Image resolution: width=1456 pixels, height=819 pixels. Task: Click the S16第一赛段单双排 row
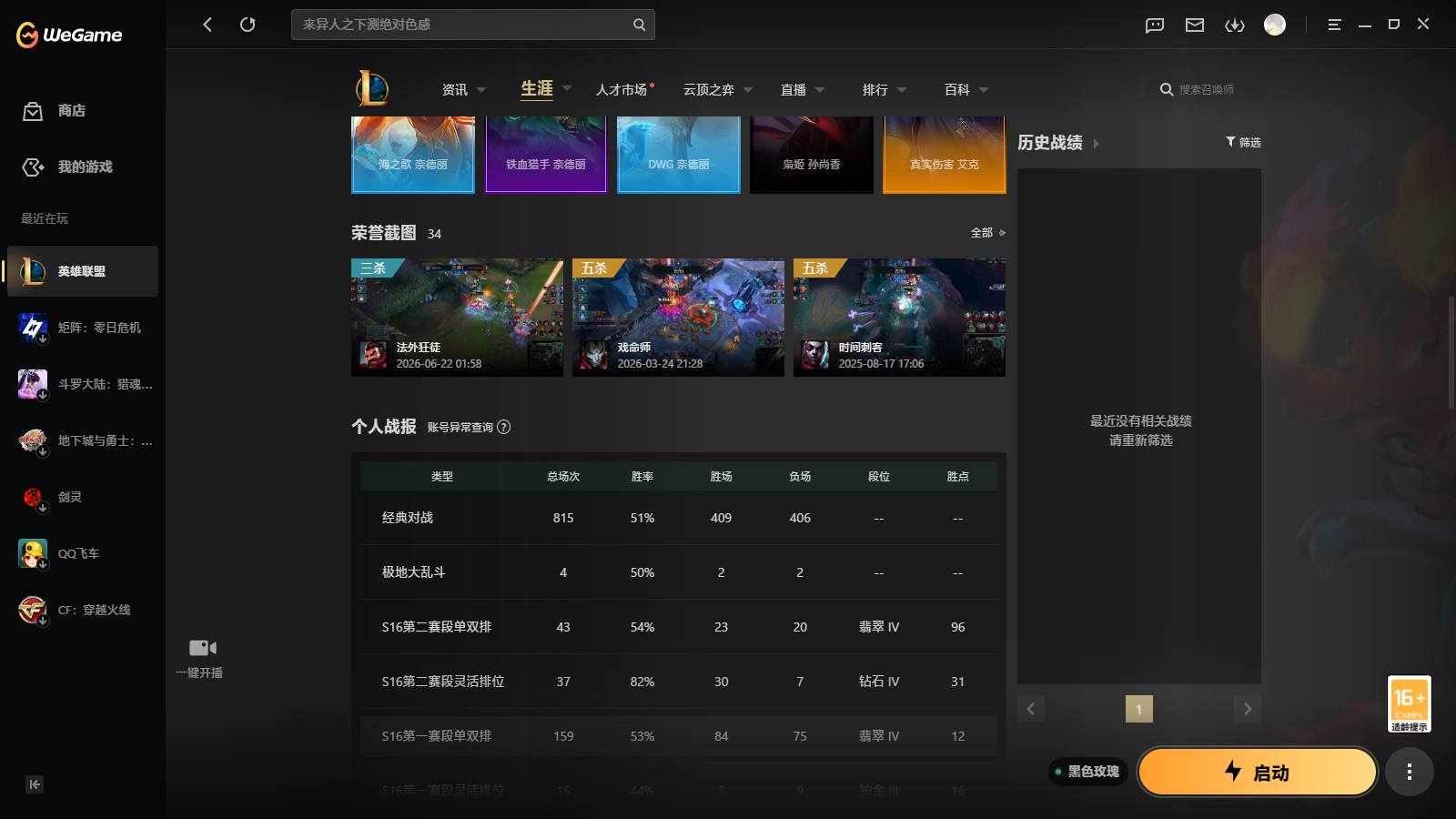tap(679, 736)
